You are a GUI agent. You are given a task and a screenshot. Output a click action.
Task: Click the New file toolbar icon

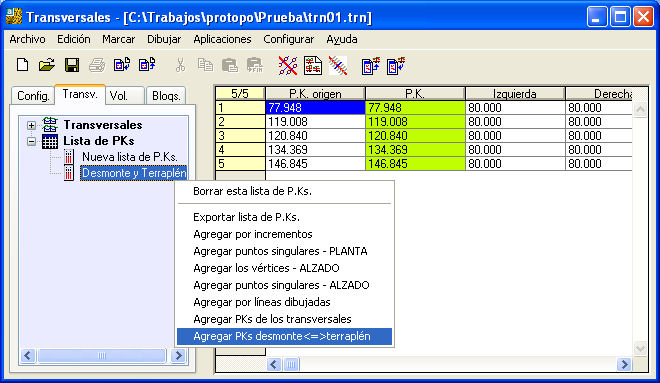[x=22, y=65]
